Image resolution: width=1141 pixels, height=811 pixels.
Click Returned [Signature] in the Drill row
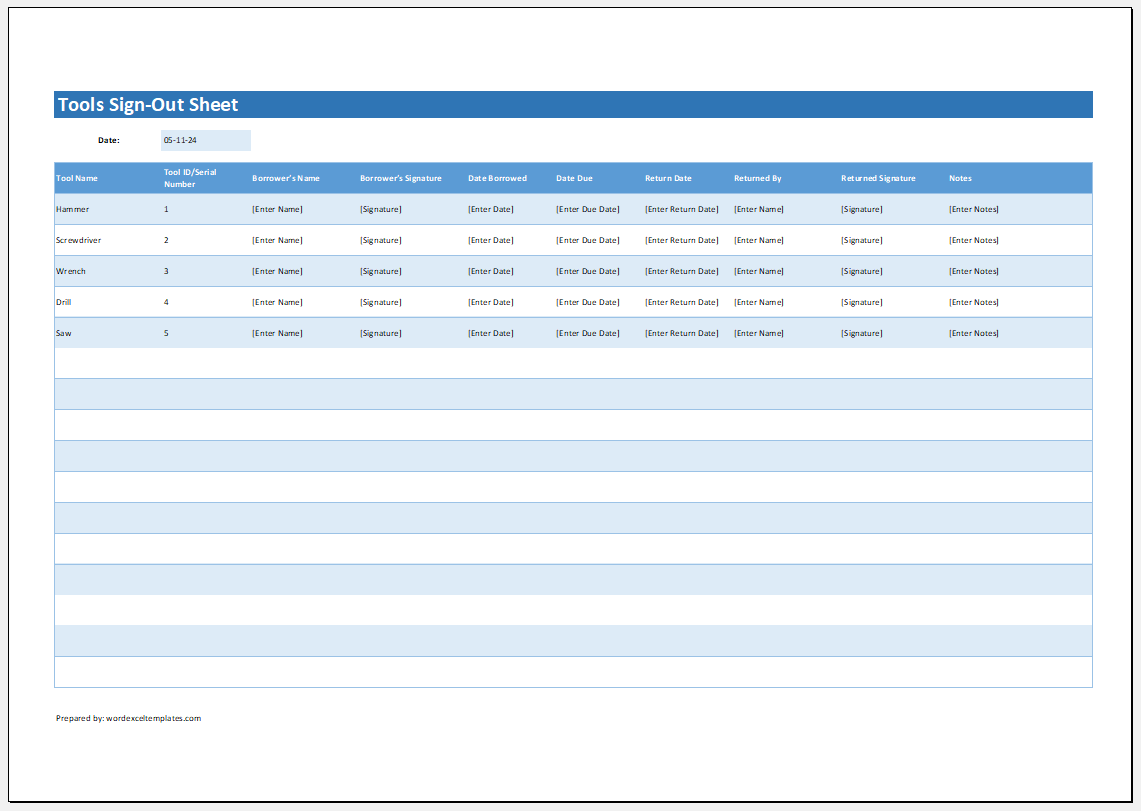[862, 303]
